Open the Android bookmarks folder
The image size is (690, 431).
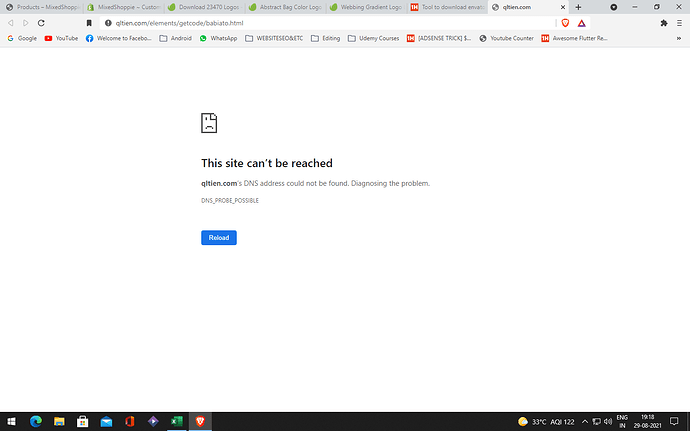pyautogui.click(x=176, y=38)
